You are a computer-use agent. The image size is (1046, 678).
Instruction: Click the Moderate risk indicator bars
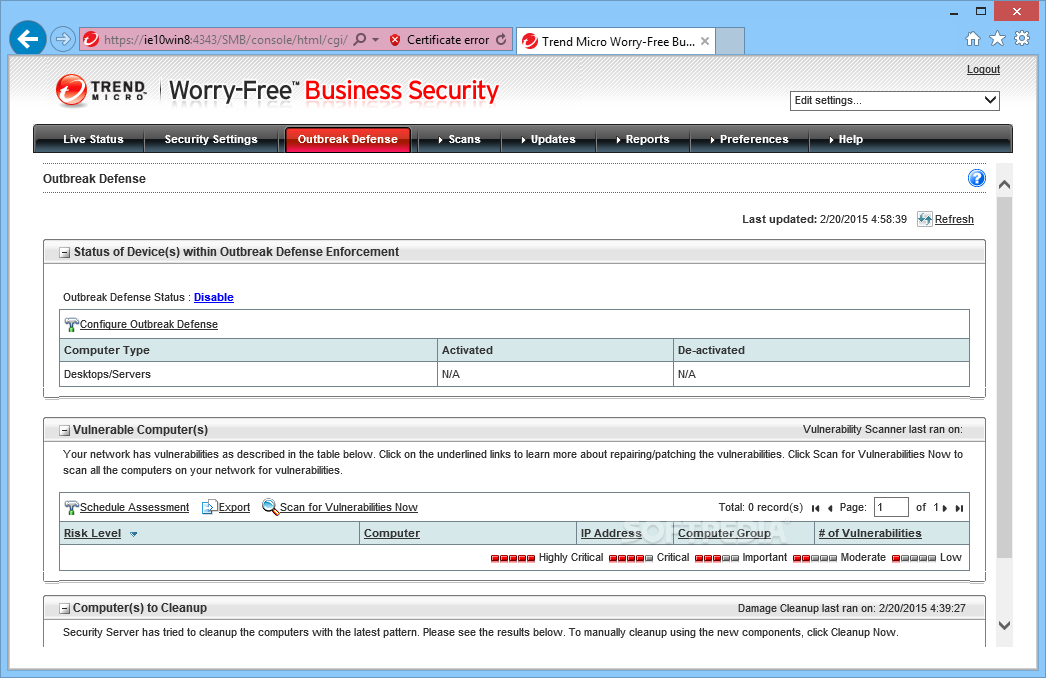click(x=815, y=559)
